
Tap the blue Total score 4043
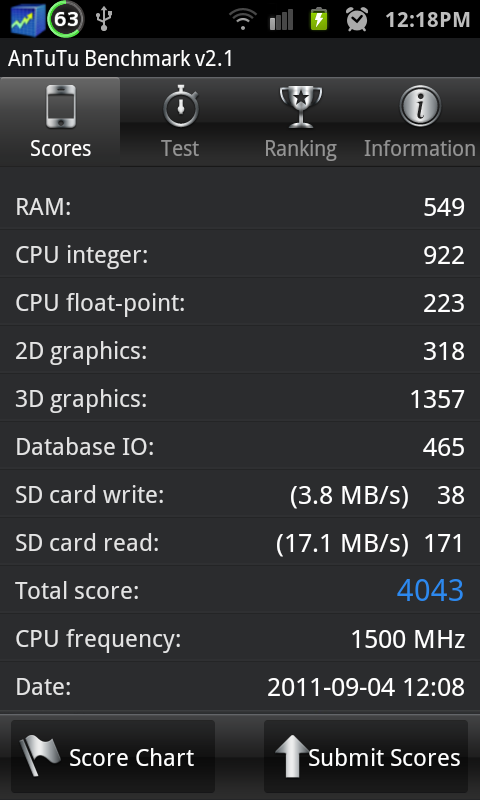tap(430, 590)
